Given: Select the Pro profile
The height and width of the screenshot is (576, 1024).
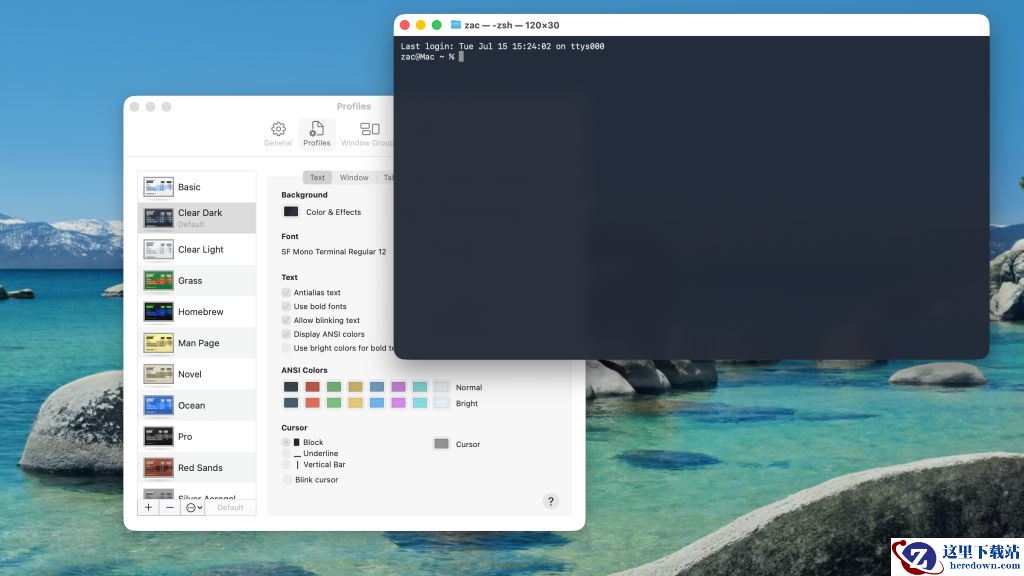Looking at the screenshot, I should 197,436.
